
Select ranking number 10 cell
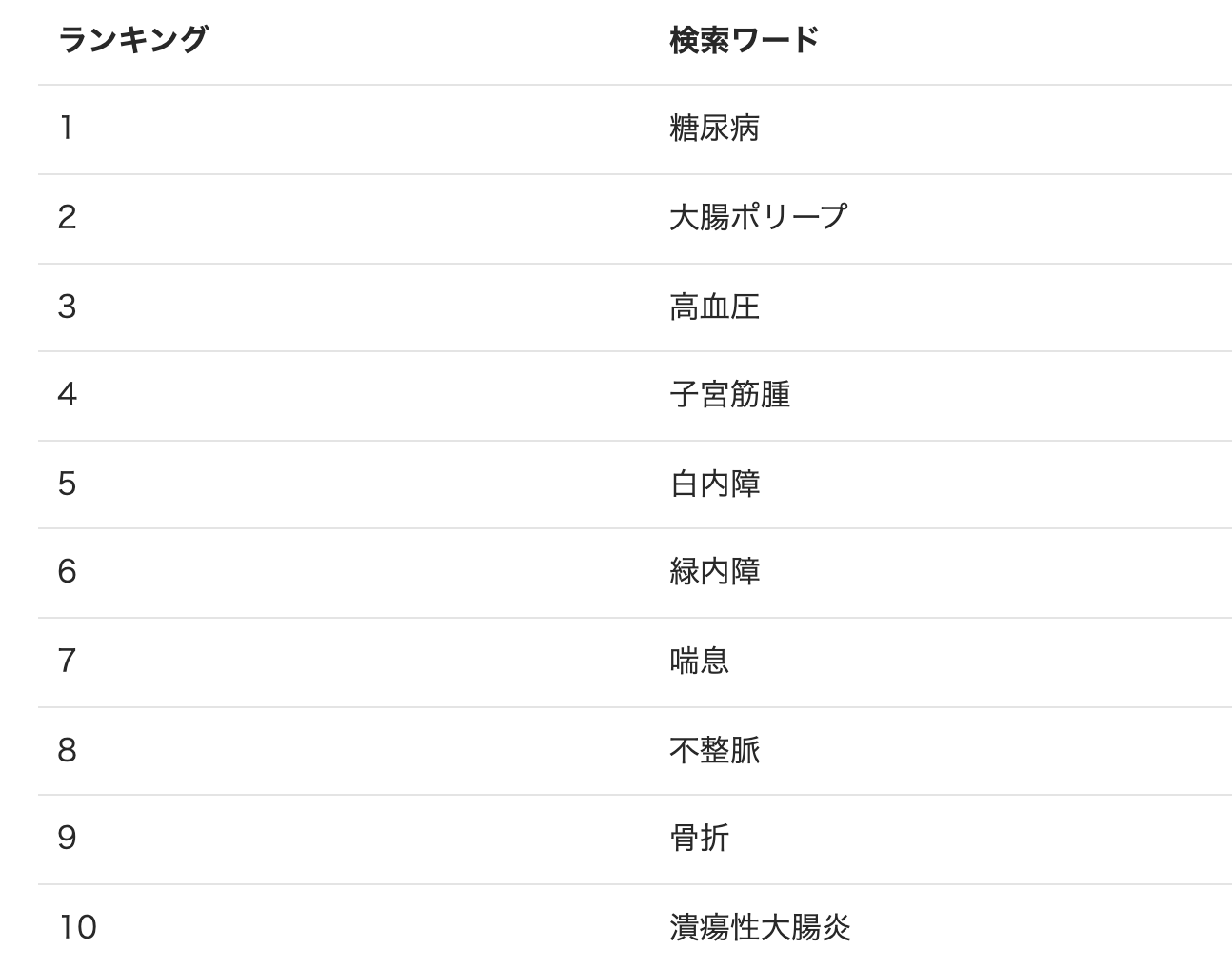[78, 927]
